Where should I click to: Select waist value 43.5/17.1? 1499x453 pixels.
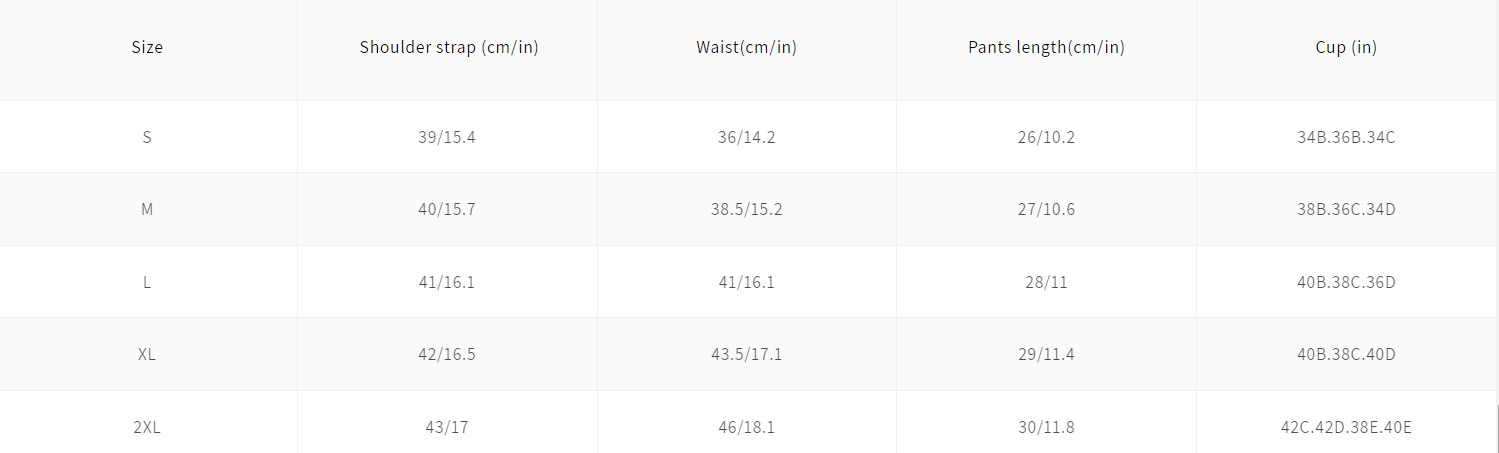click(746, 354)
